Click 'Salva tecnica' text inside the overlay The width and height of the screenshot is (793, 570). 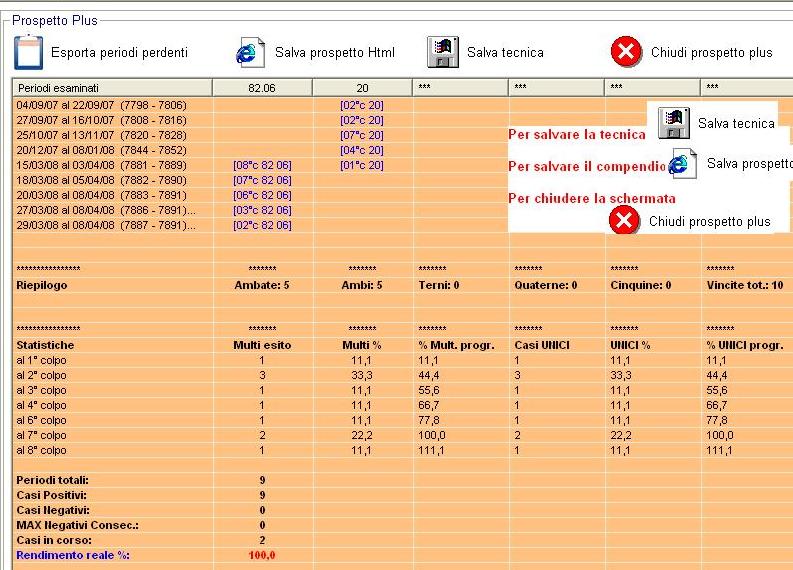(x=736, y=123)
